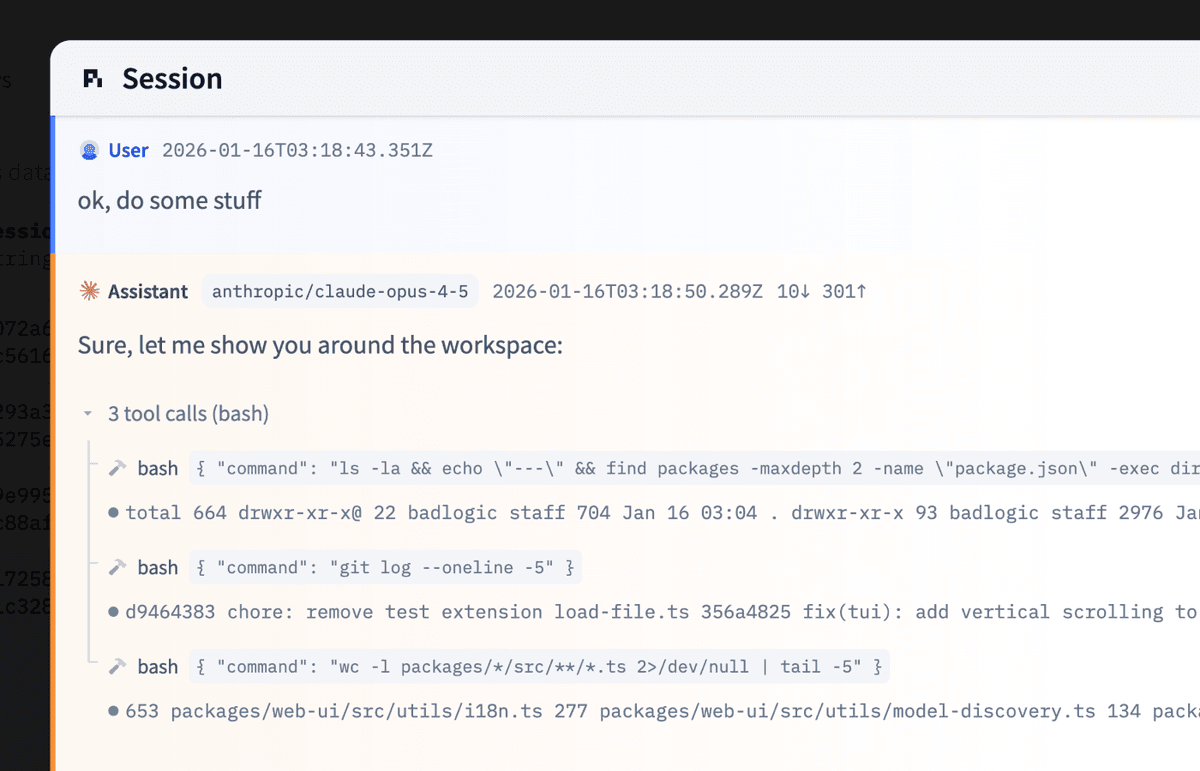
Task: Click the wrench icon beside the git log command
Action: click(x=119, y=567)
